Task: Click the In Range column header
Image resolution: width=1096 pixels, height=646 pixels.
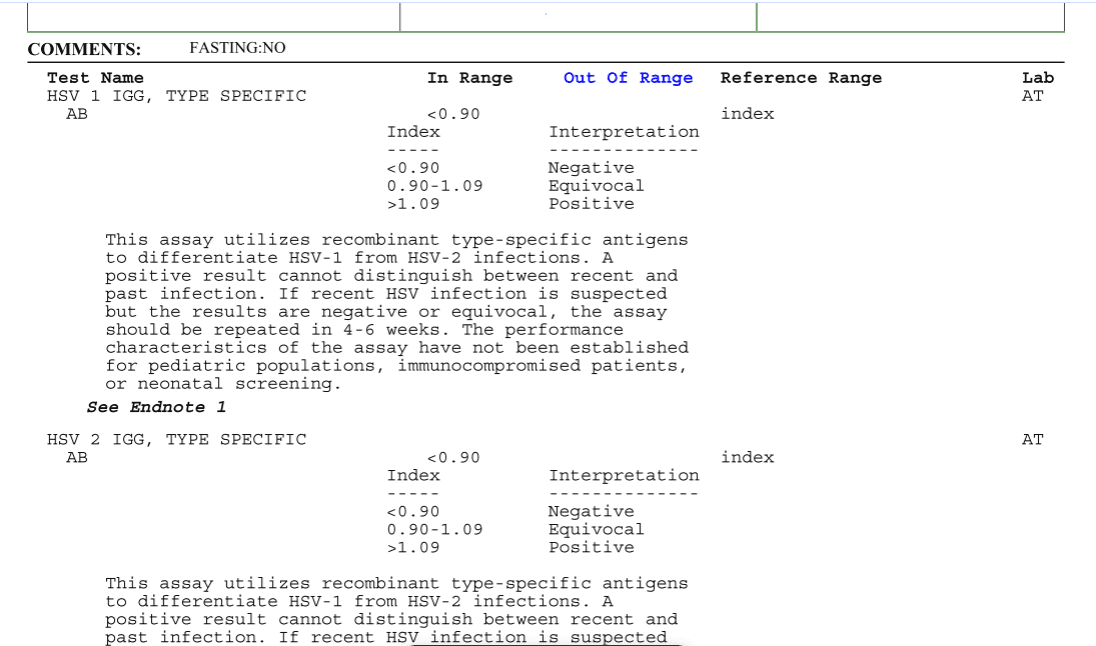Action: (x=469, y=78)
